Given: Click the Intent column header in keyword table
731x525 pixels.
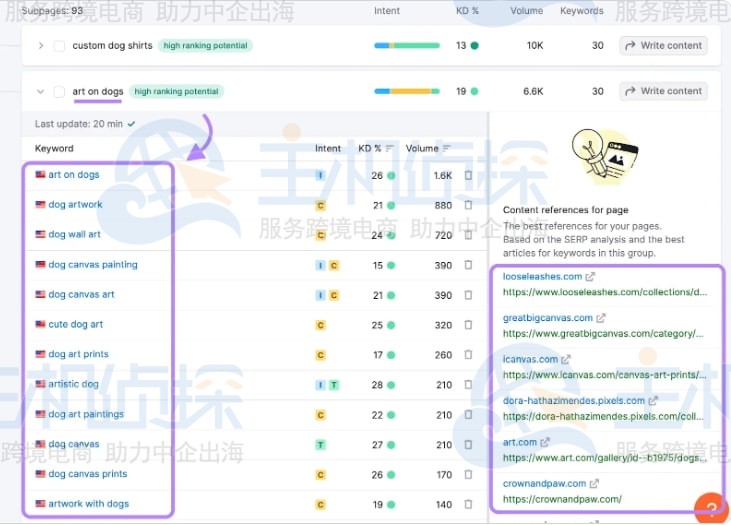Looking at the screenshot, I should click(x=328, y=149).
